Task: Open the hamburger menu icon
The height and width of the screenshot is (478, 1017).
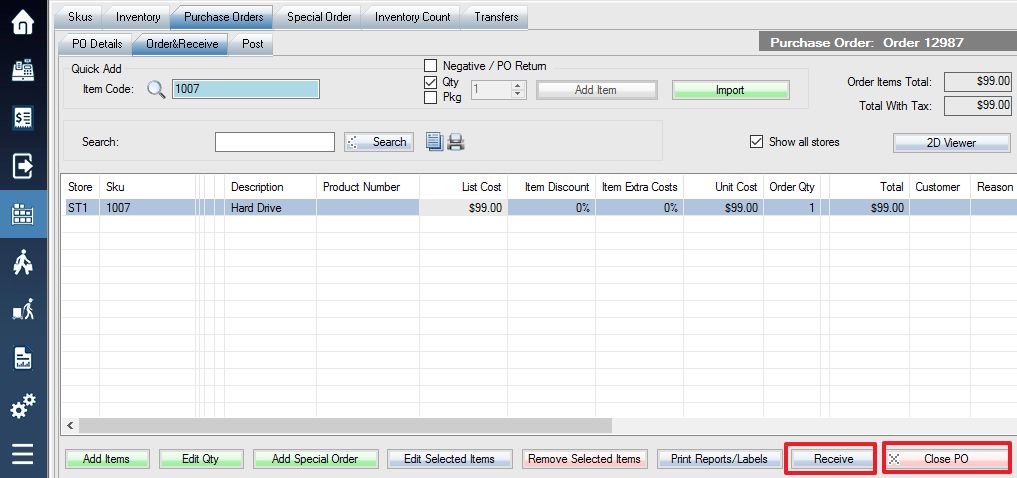Action: 23,454
